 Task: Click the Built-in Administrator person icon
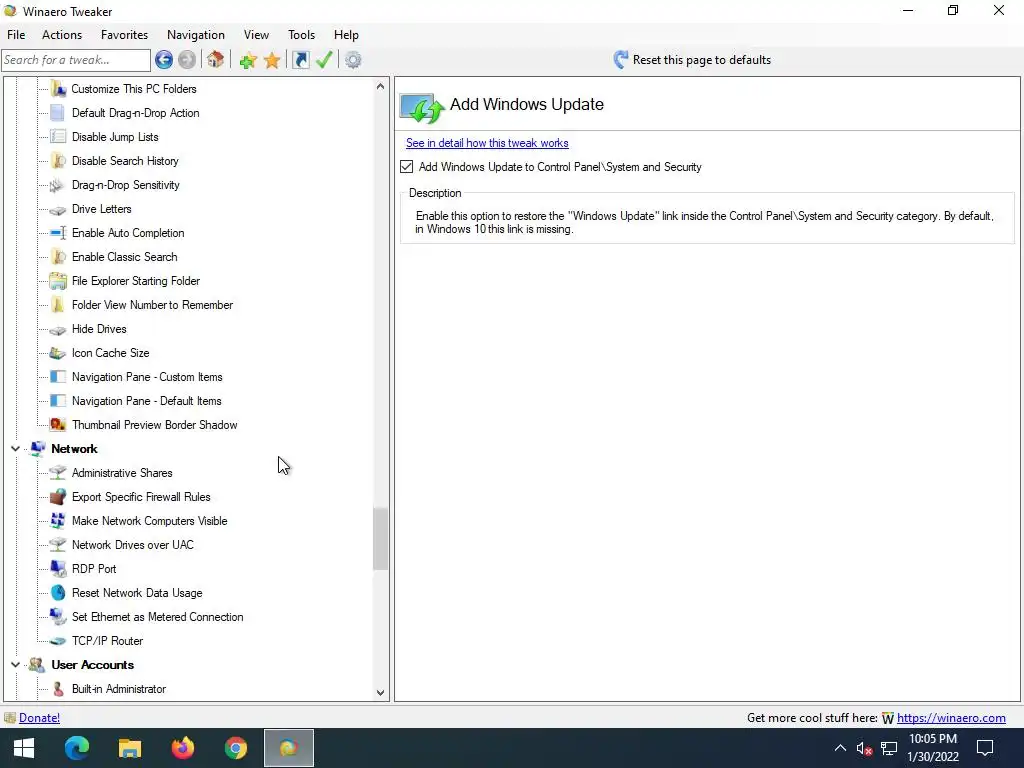58,689
